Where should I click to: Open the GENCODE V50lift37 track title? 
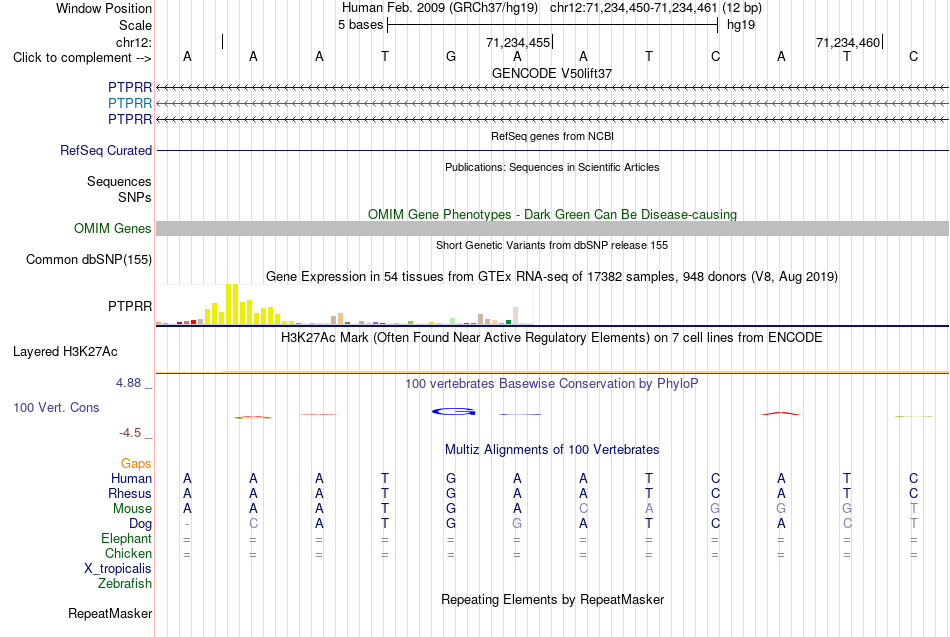(x=552, y=73)
